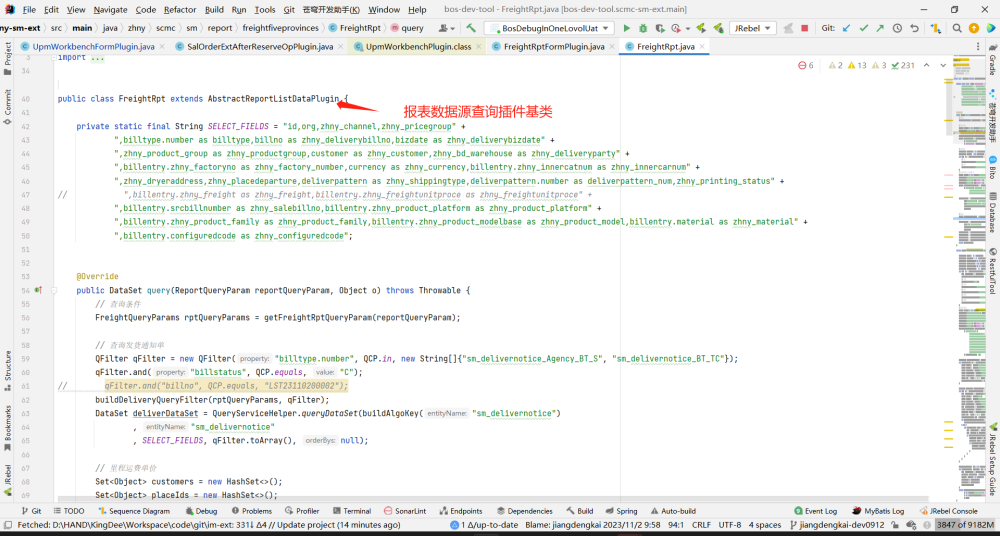1000x536 pixels.
Task: Rollback changes with undo arrow icon
Action: point(915,28)
